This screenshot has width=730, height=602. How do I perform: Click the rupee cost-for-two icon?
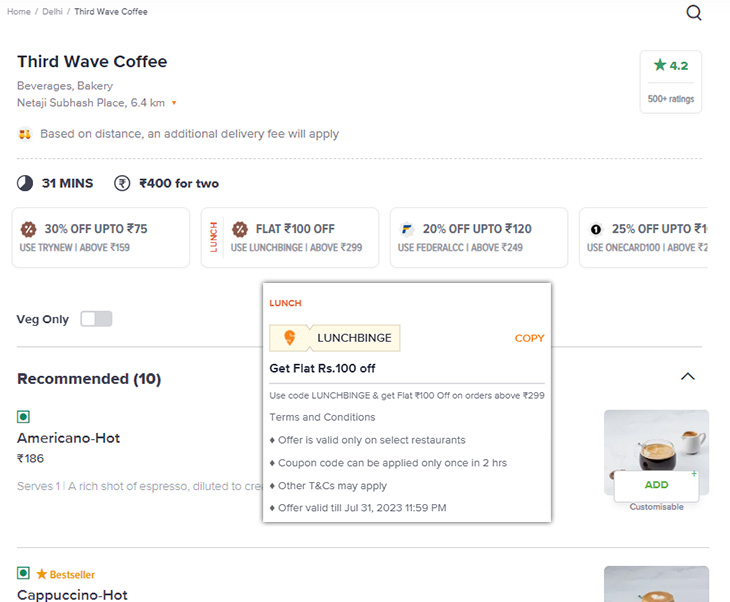122,183
